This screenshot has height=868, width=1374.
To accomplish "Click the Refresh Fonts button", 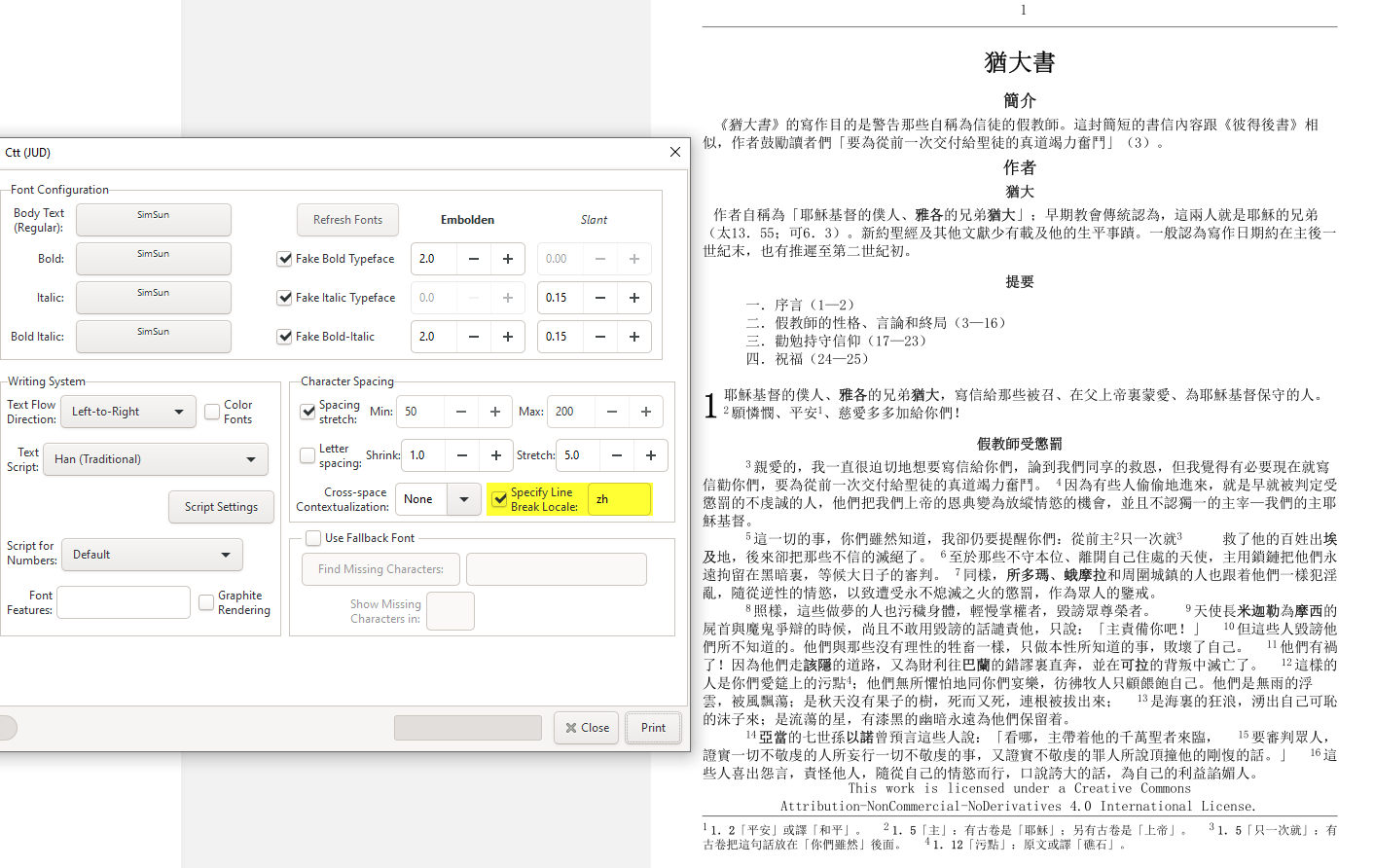I will coord(347,220).
